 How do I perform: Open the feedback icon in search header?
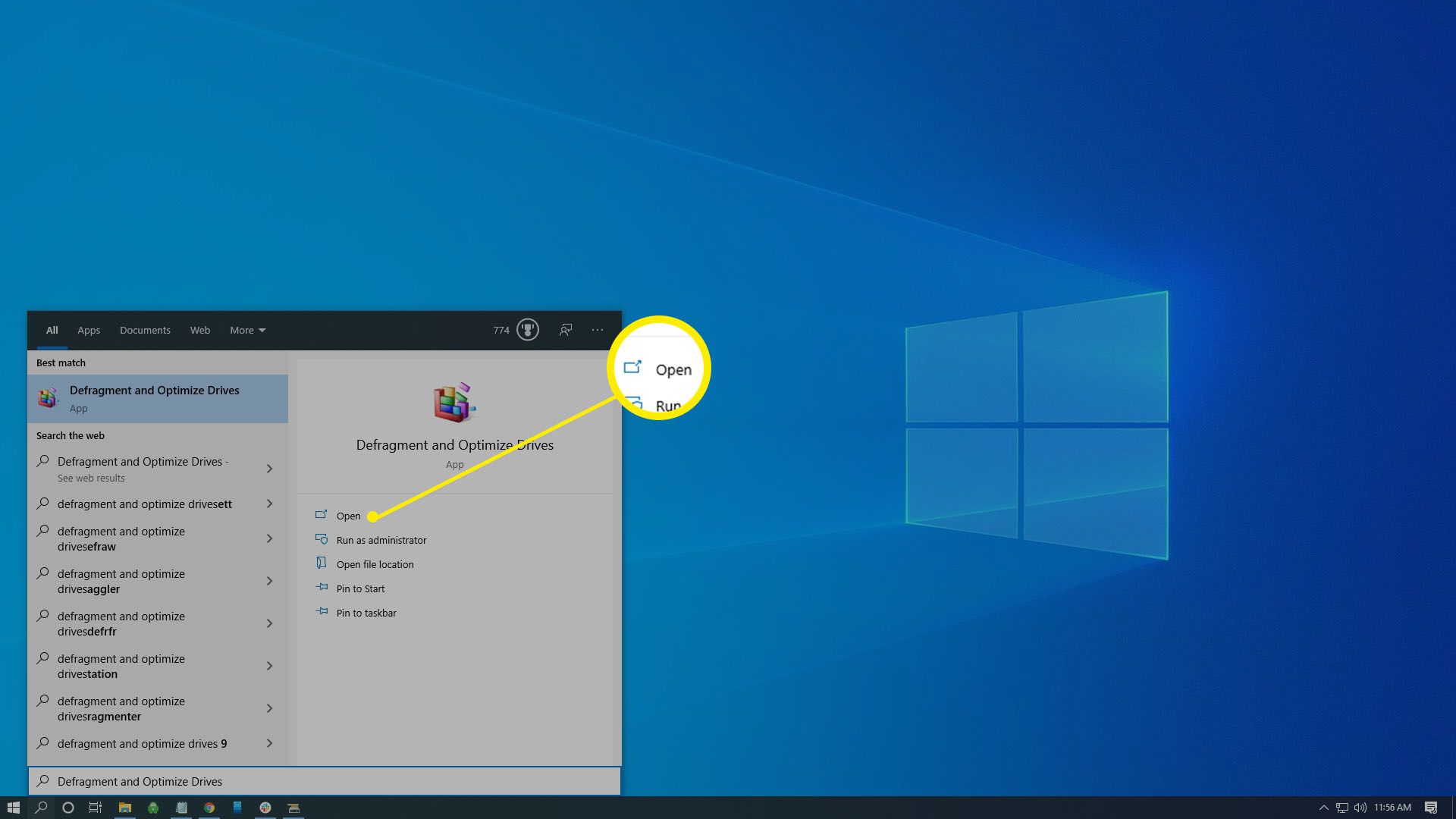(566, 330)
